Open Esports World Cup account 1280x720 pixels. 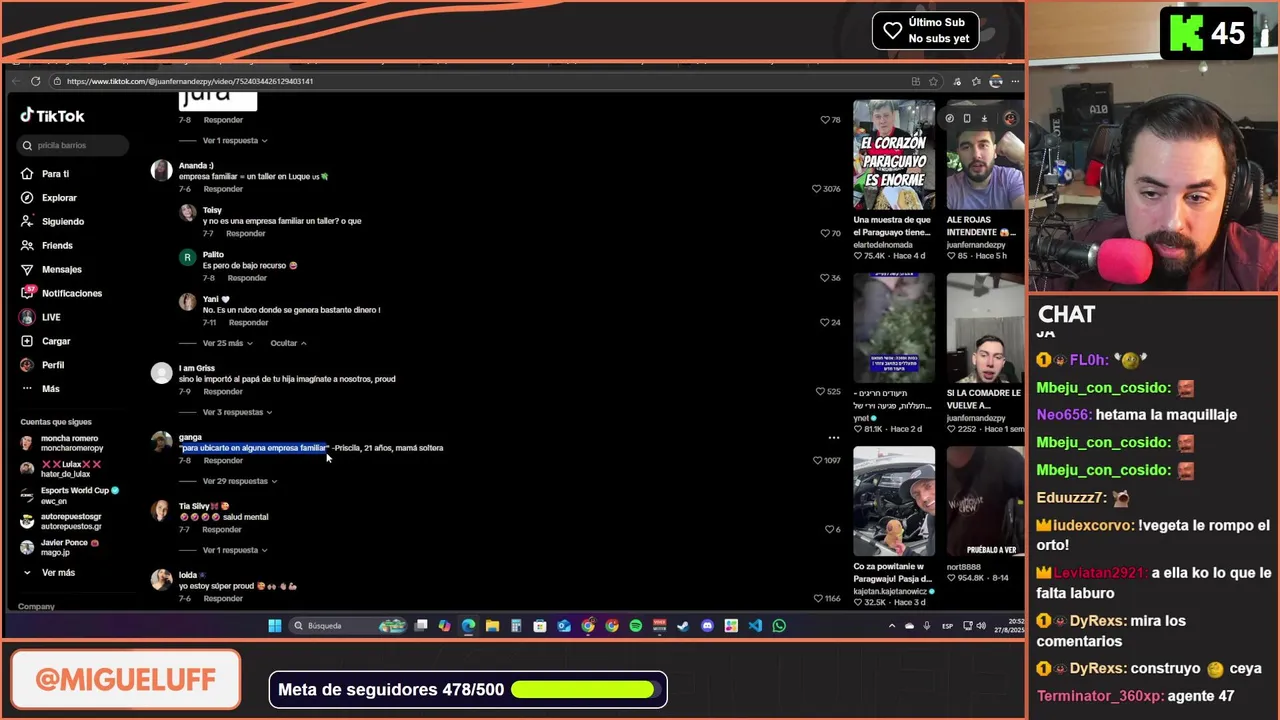point(70,495)
